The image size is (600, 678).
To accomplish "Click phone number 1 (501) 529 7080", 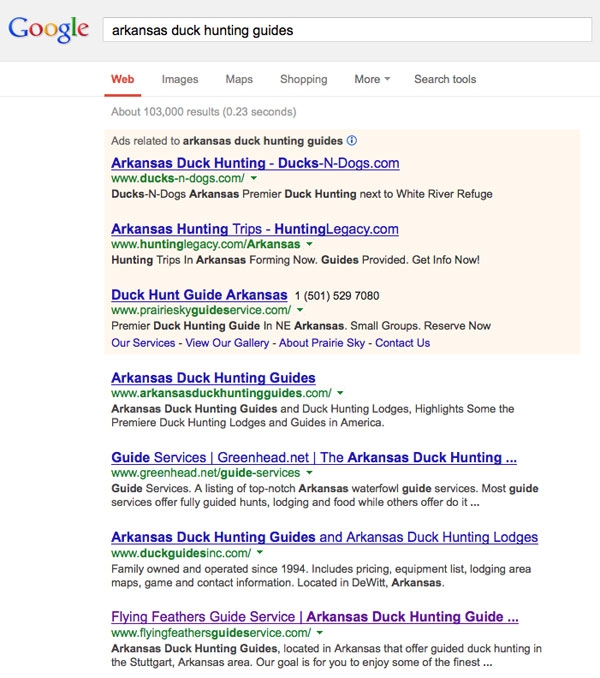I will [337, 296].
